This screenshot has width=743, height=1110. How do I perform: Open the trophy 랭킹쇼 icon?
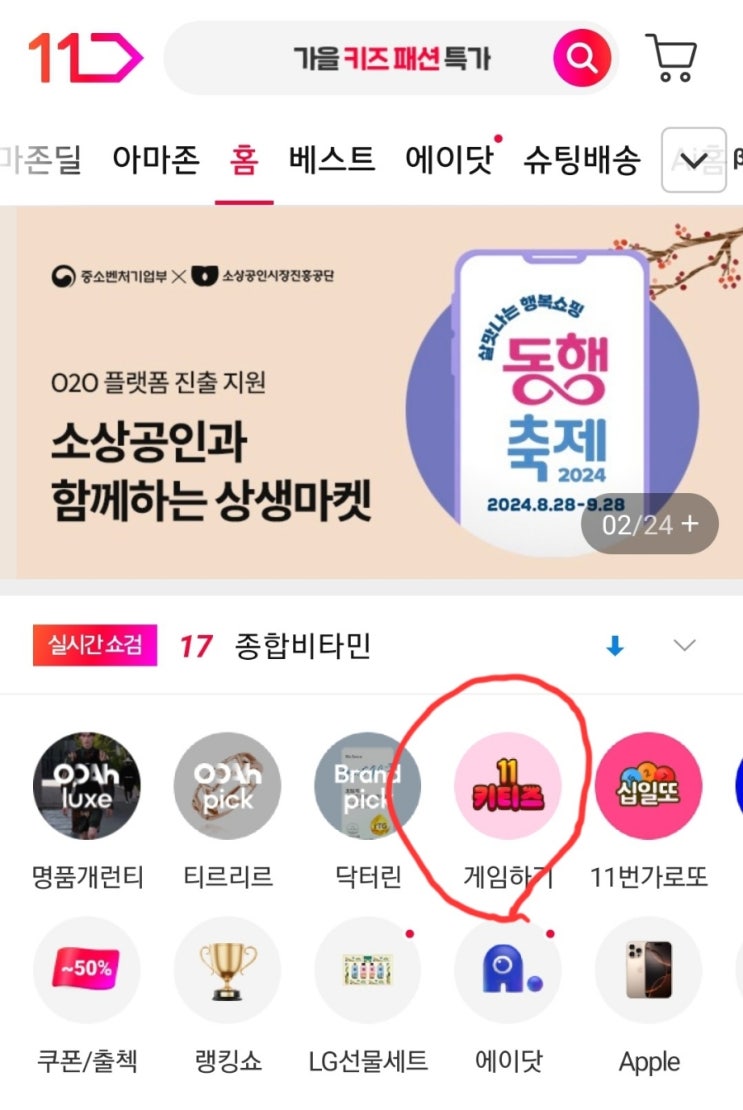click(227, 970)
